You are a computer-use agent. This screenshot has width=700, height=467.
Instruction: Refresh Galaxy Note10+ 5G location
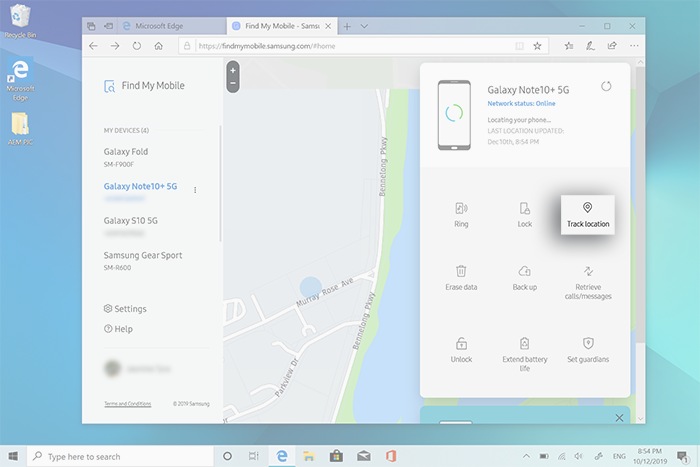[606, 86]
